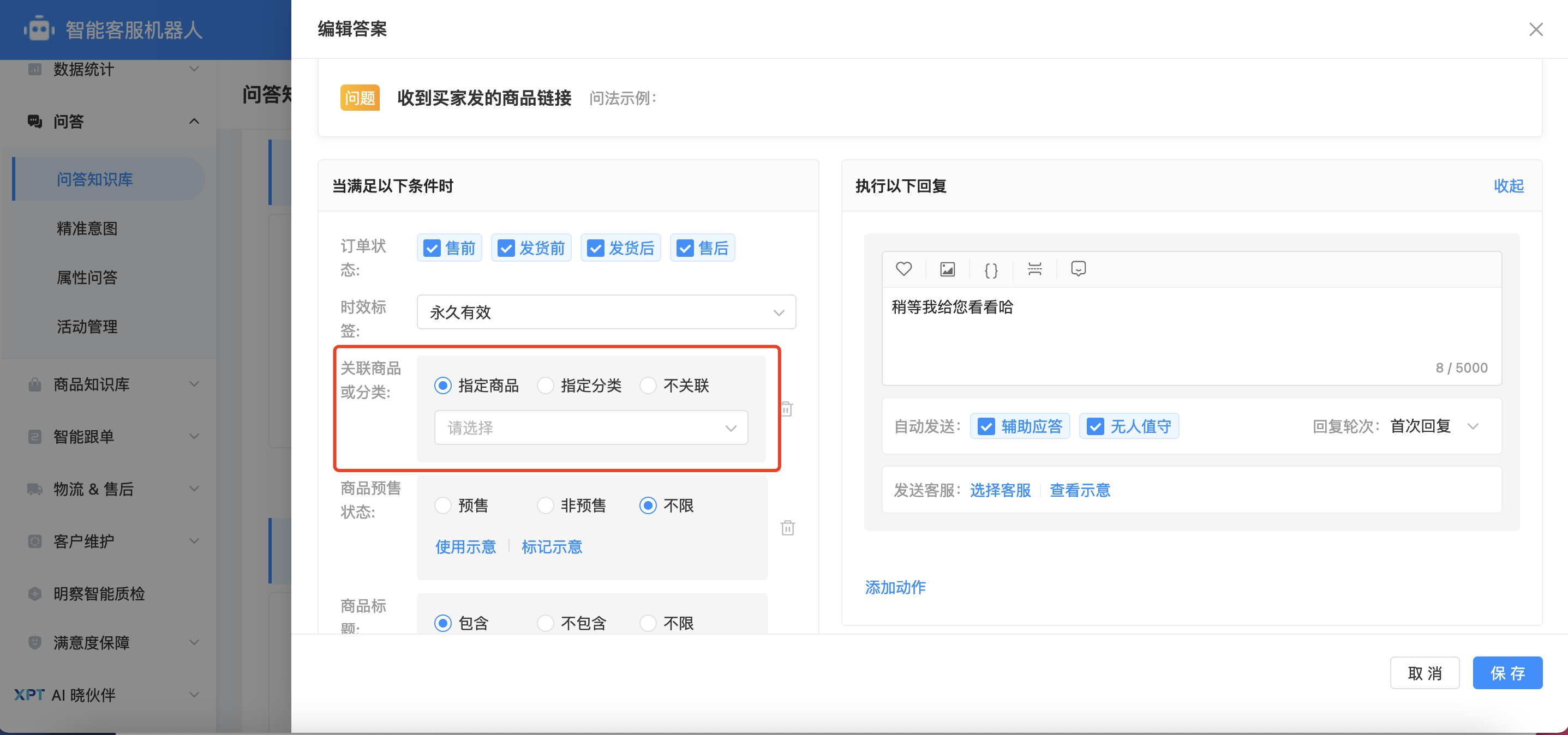Expand the 数据统计 menu chevron
Screen dimensions: 1568x735
pos(194,69)
